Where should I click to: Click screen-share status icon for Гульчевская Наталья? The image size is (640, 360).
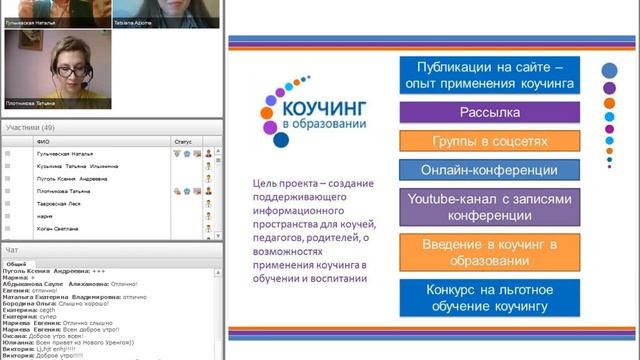click(x=197, y=153)
